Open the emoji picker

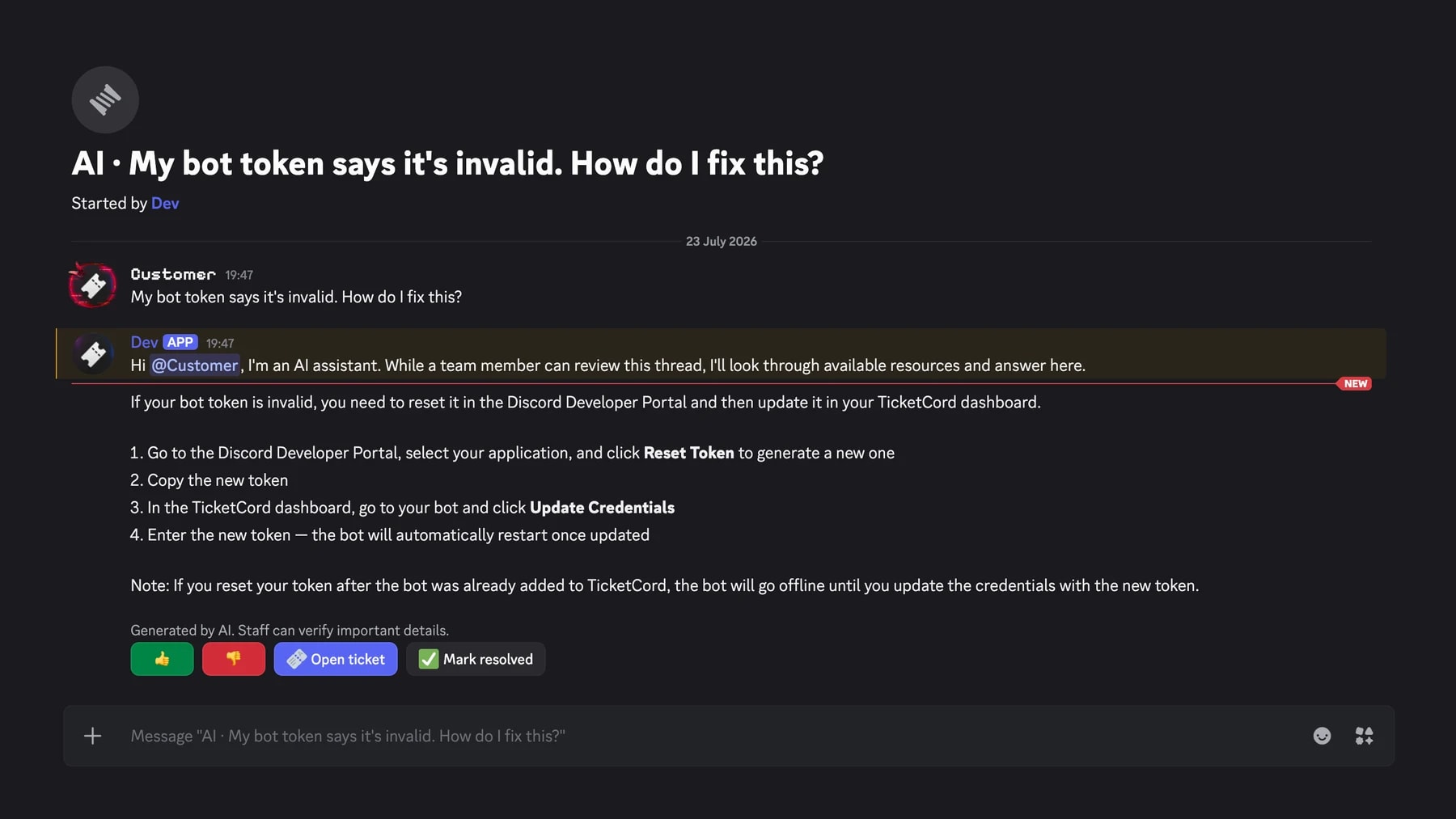tap(1322, 736)
